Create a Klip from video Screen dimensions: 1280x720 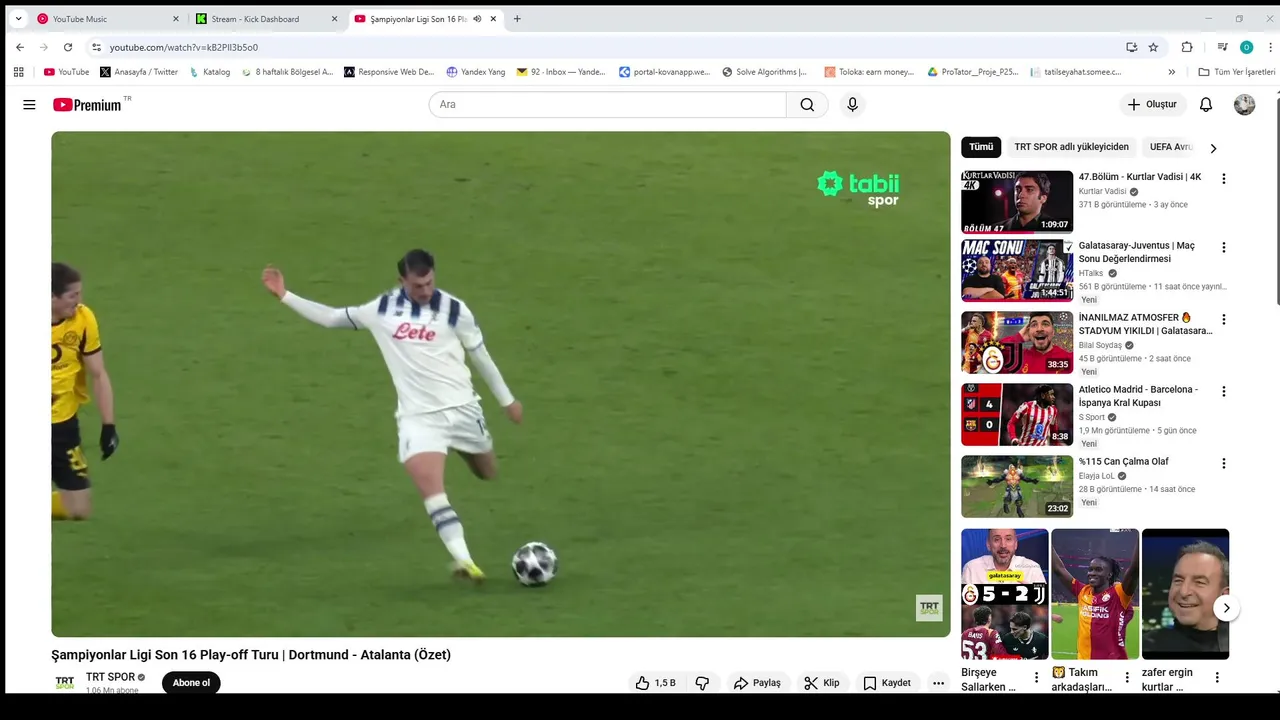point(822,683)
